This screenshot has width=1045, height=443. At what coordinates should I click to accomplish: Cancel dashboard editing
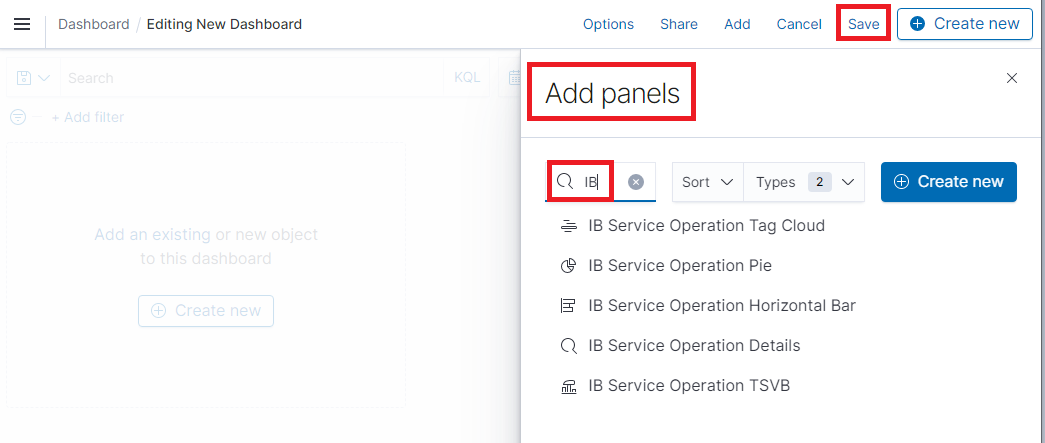pos(799,24)
